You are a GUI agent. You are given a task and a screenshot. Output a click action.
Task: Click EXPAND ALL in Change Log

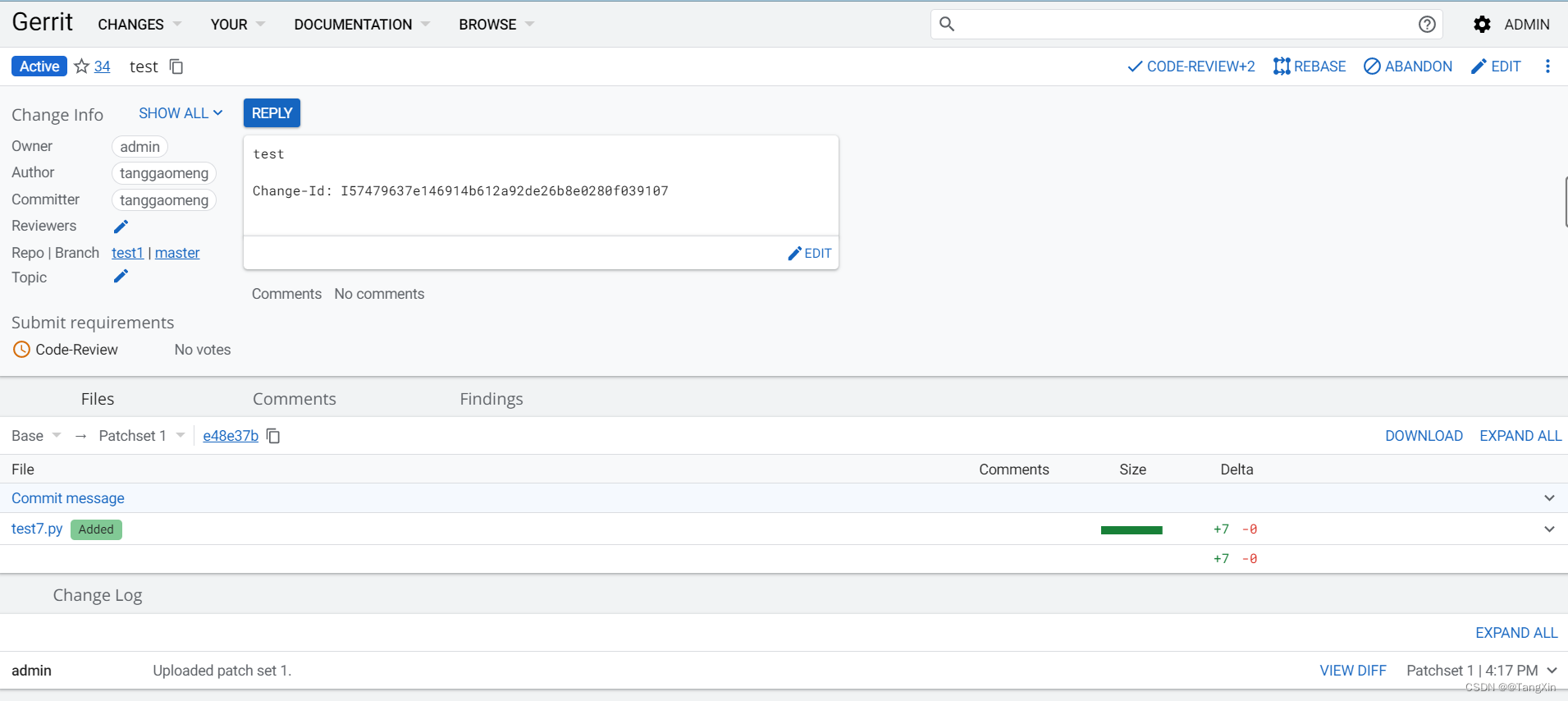1516,633
